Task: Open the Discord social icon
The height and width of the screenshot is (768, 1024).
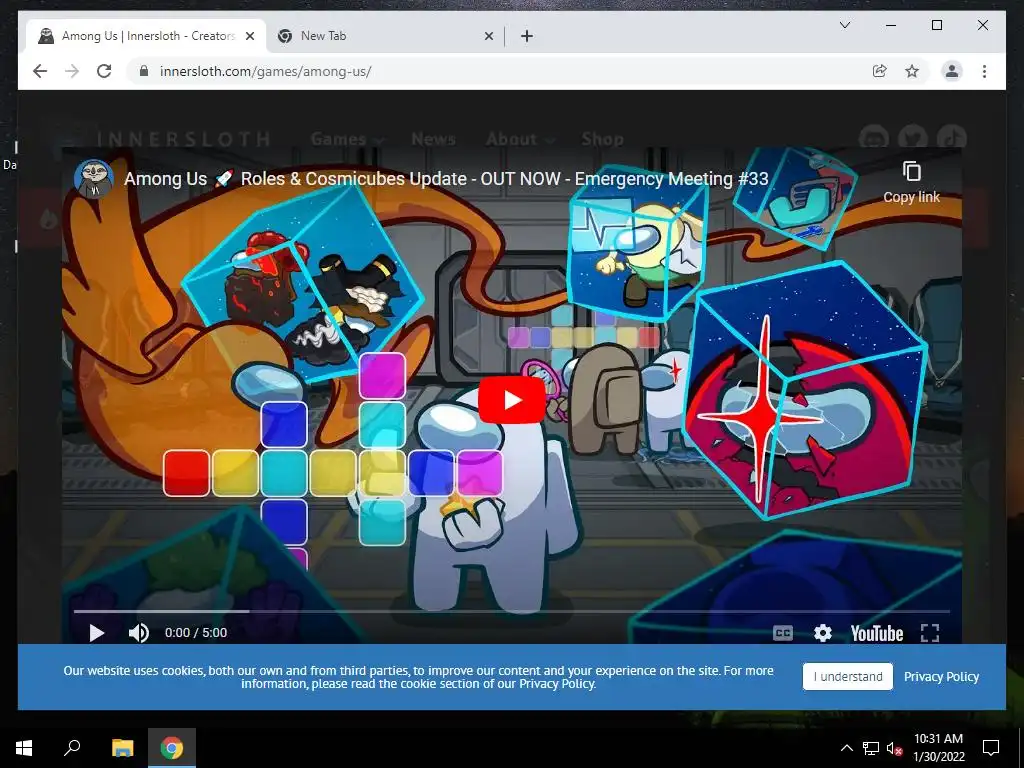Action: pyautogui.click(x=874, y=138)
